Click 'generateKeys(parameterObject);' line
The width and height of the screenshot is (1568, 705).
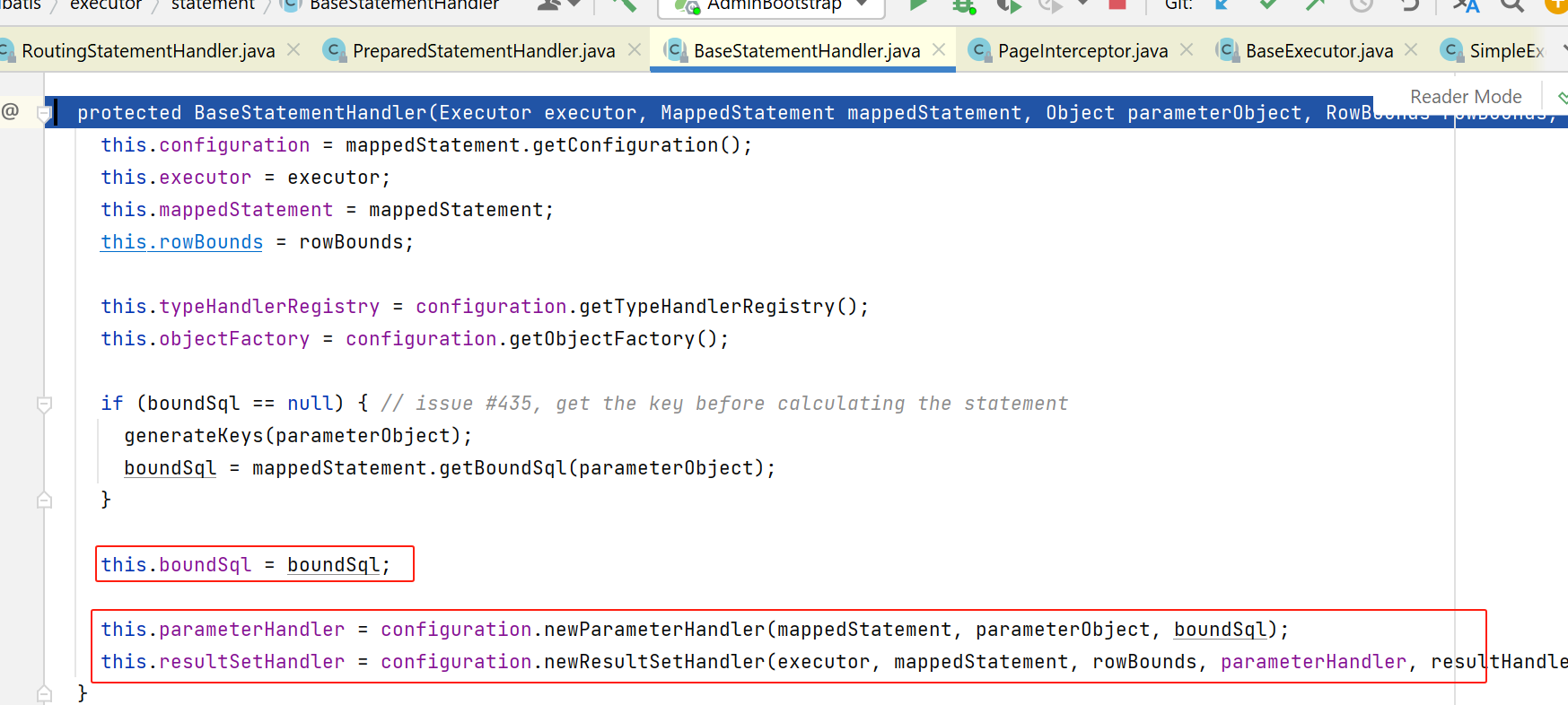[x=298, y=436]
